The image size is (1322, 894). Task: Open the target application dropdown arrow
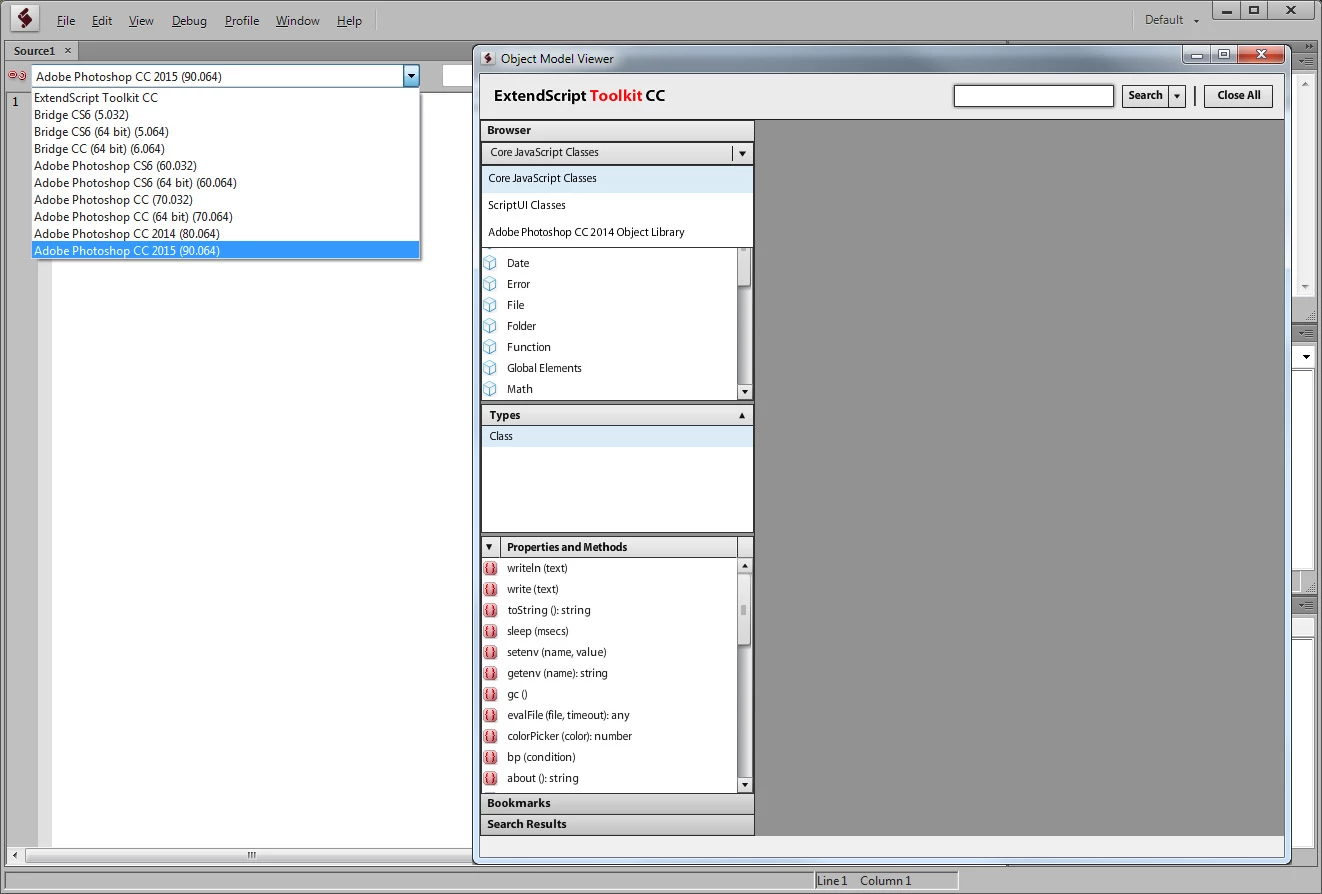coord(411,76)
